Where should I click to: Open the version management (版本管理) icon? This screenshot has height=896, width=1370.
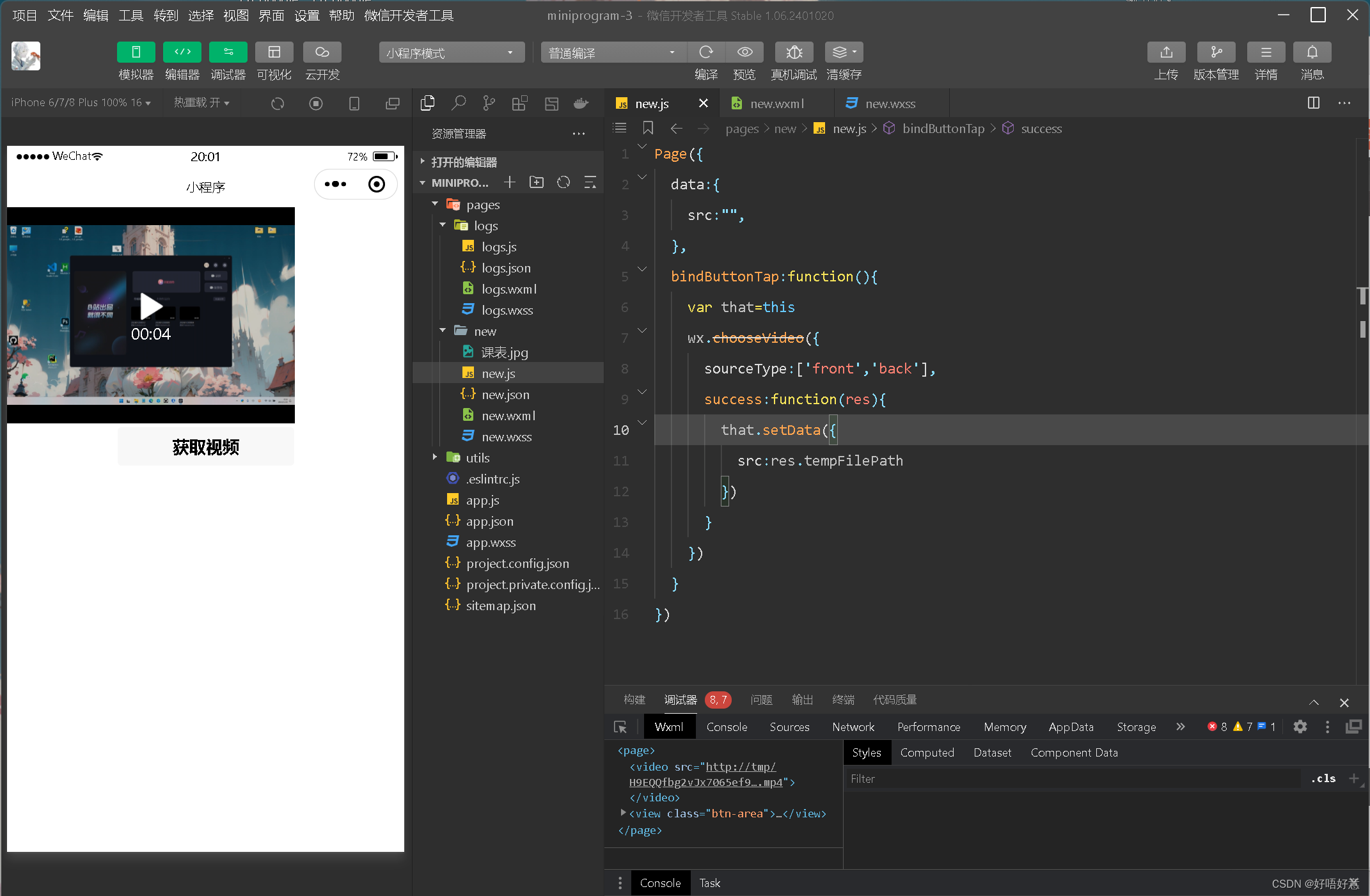(x=1216, y=52)
